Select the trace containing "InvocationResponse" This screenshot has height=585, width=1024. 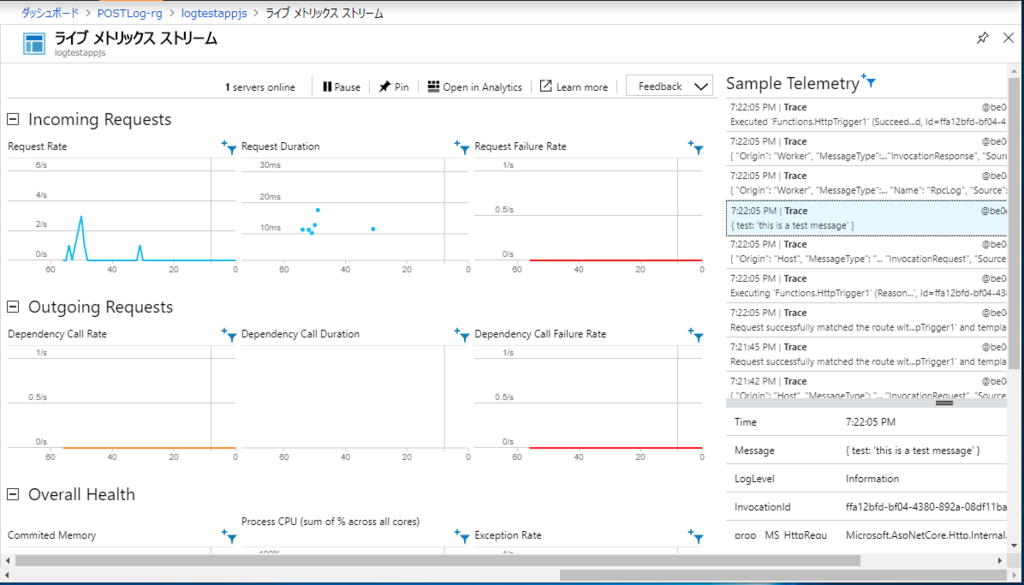pyautogui.click(x=866, y=148)
